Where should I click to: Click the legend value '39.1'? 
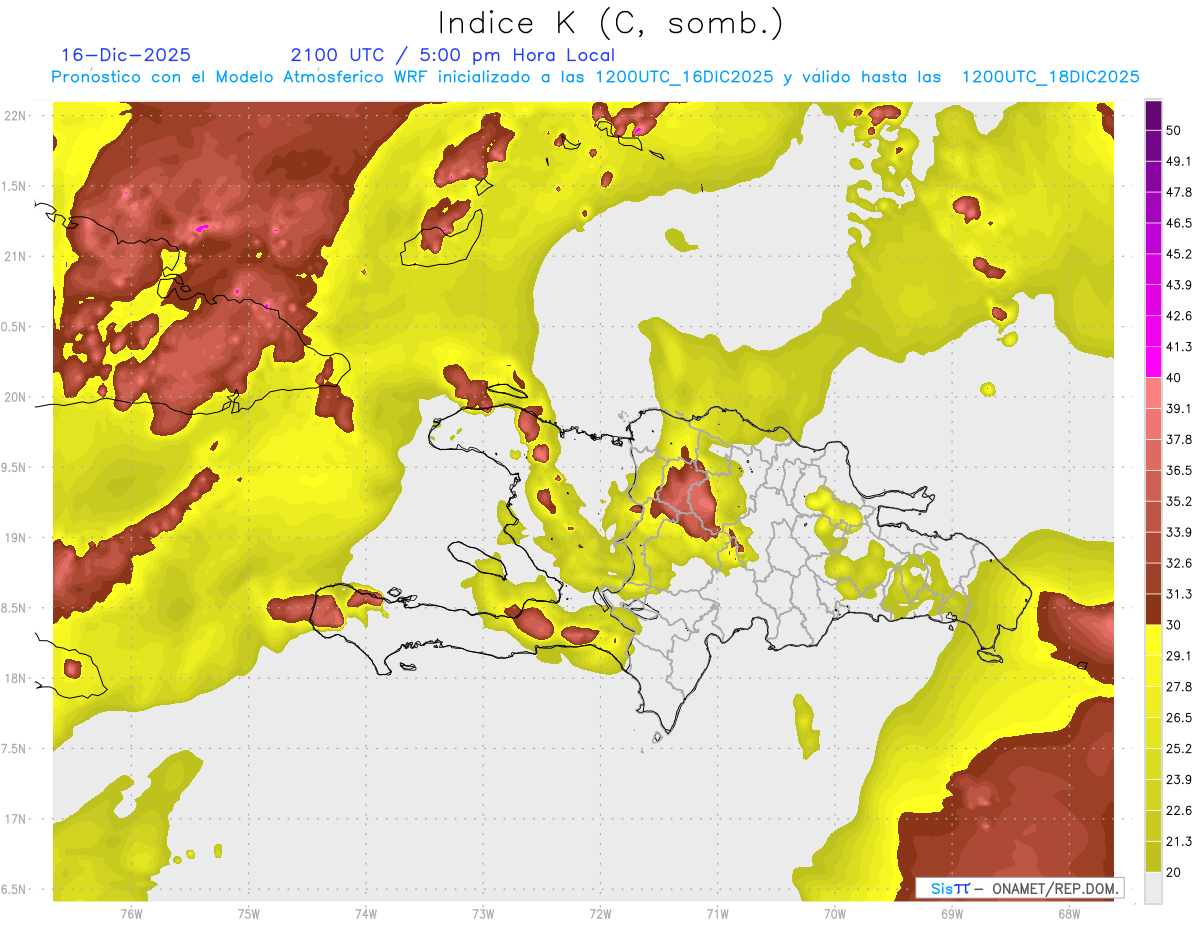pos(1179,408)
